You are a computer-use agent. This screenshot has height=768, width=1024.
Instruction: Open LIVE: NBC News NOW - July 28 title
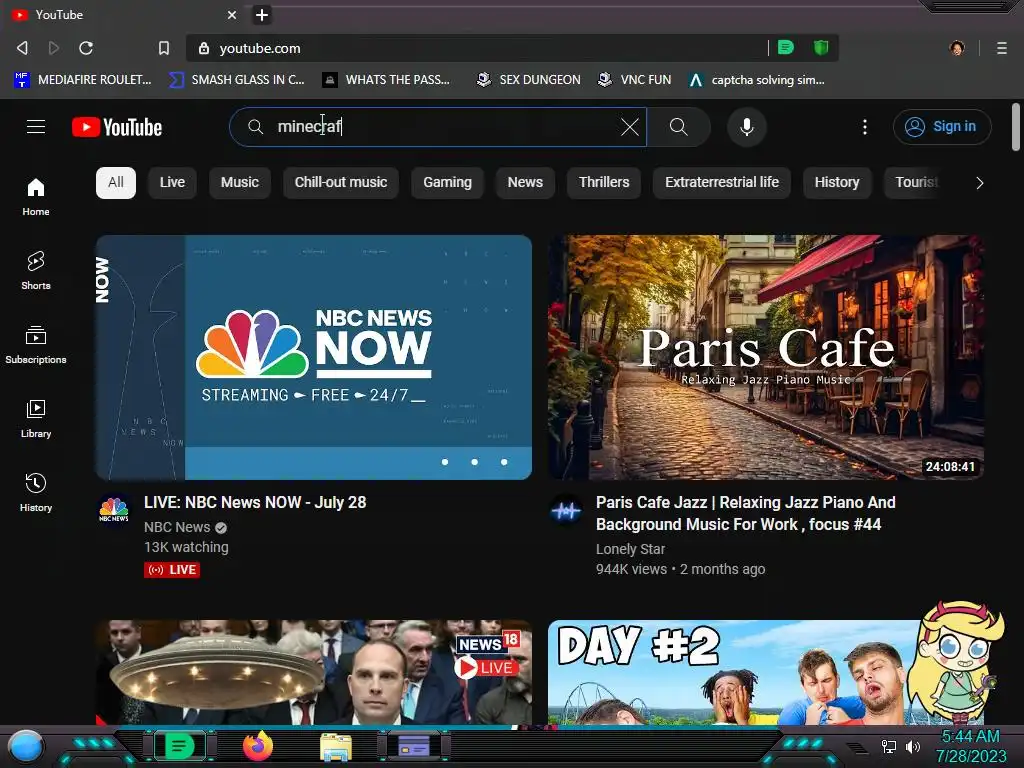(x=255, y=502)
